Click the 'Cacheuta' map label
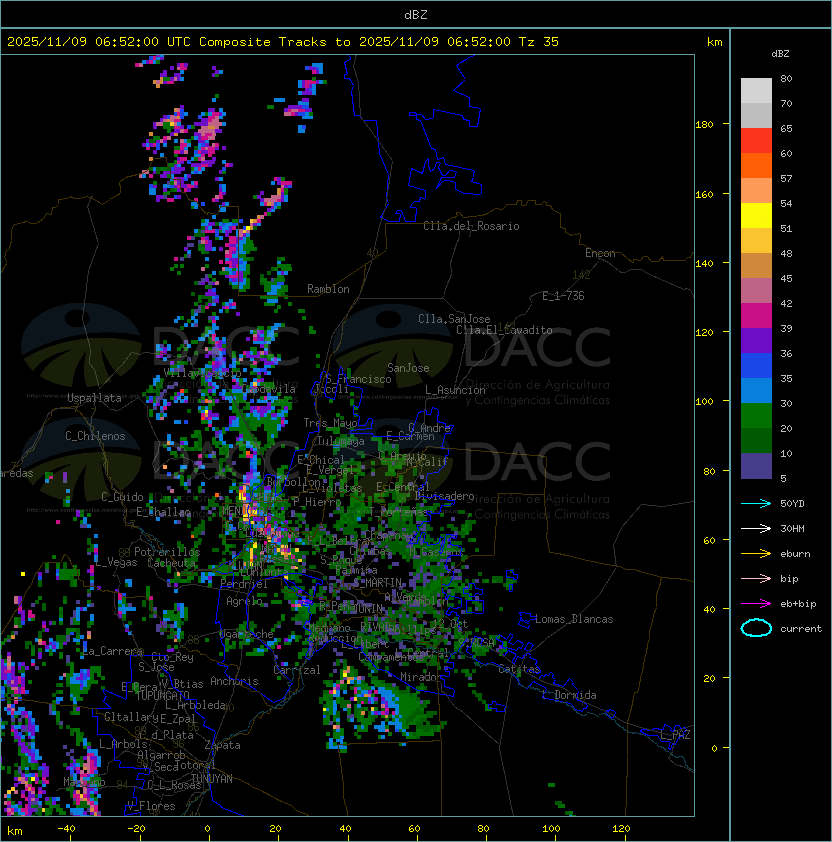This screenshot has width=832, height=842. pyautogui.click(x=171, y=563)
